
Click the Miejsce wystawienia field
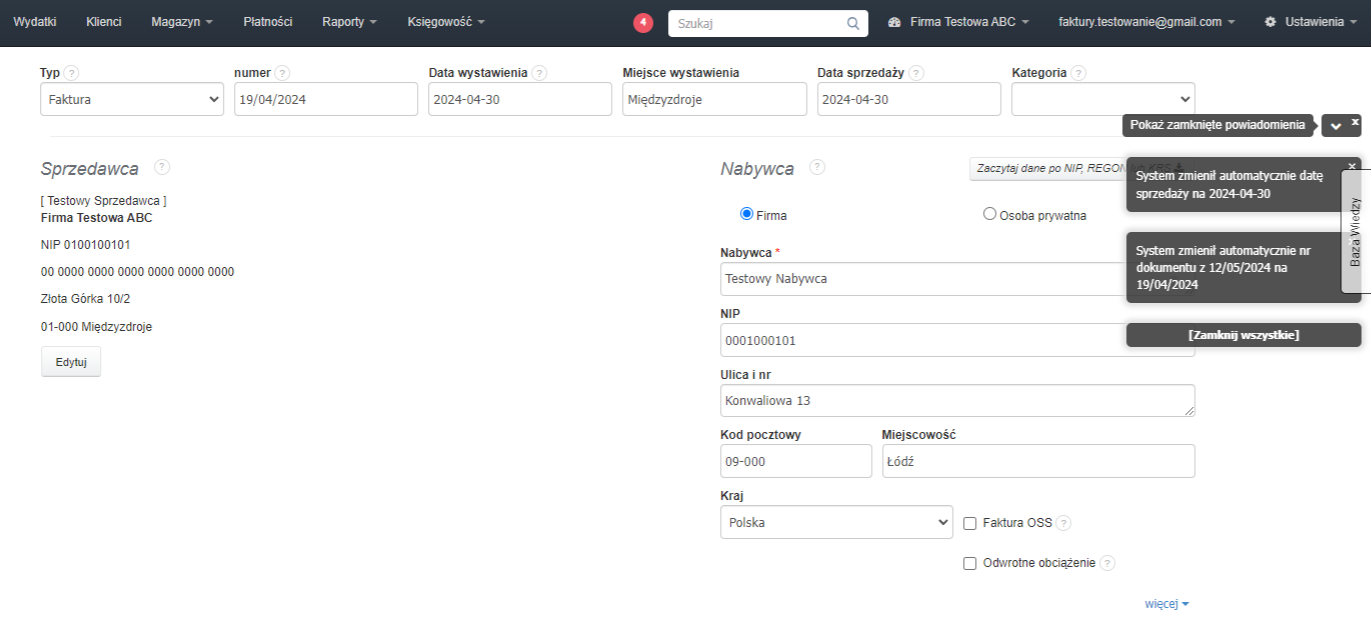click(714, 99)
